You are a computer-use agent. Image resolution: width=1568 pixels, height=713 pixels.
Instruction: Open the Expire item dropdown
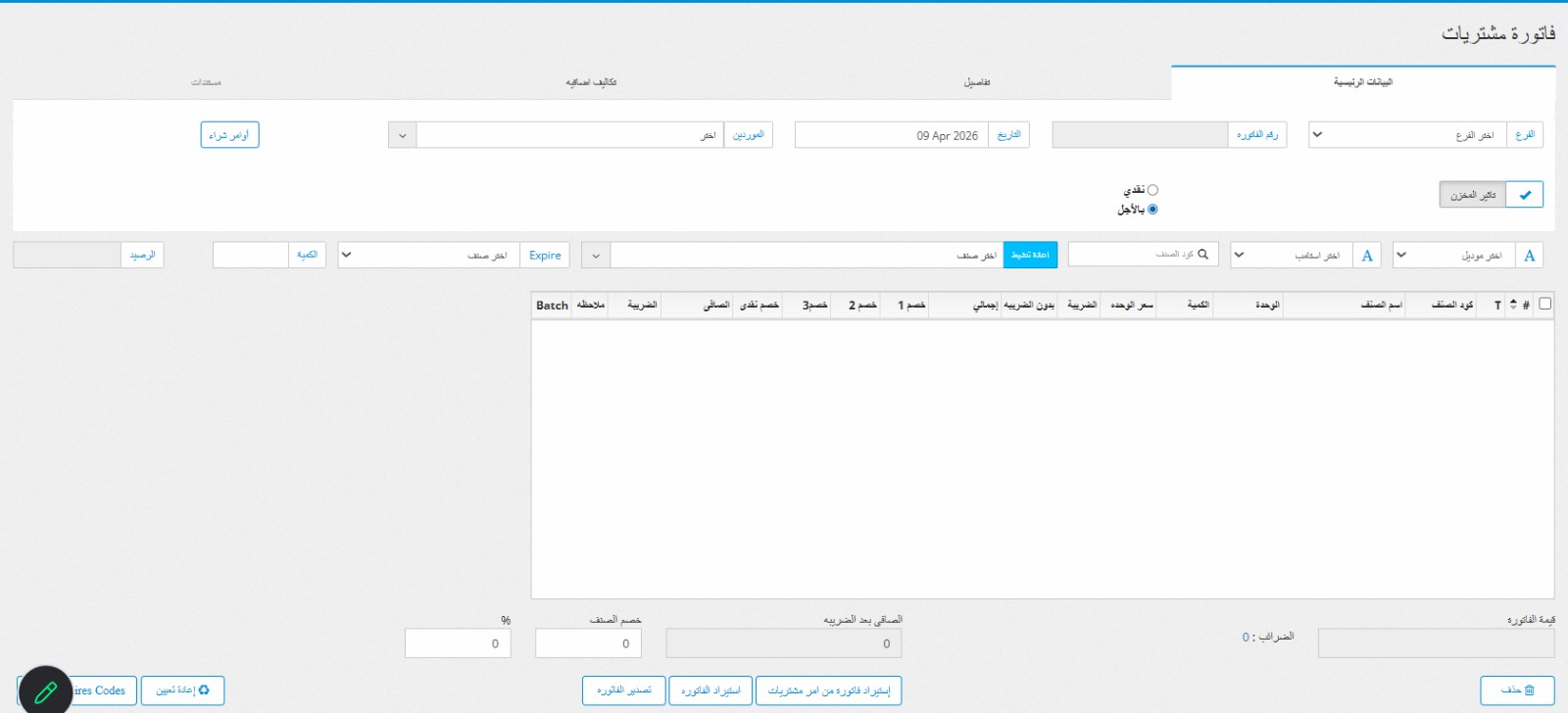point(429,256)
